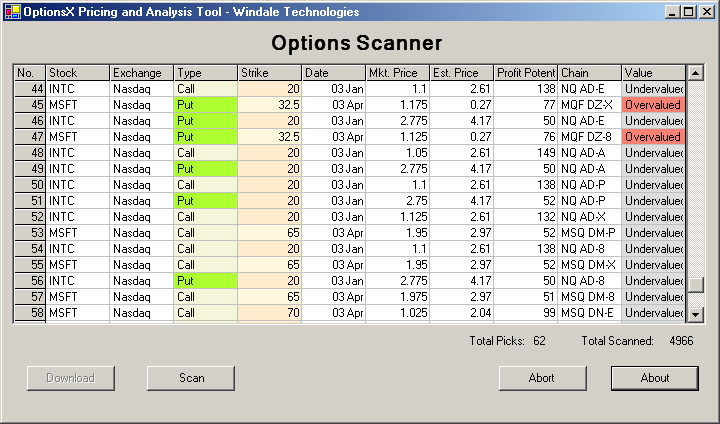Click the Est. Price column header
The width and height of the screenshot is (720, 424).
coord(461,73)
